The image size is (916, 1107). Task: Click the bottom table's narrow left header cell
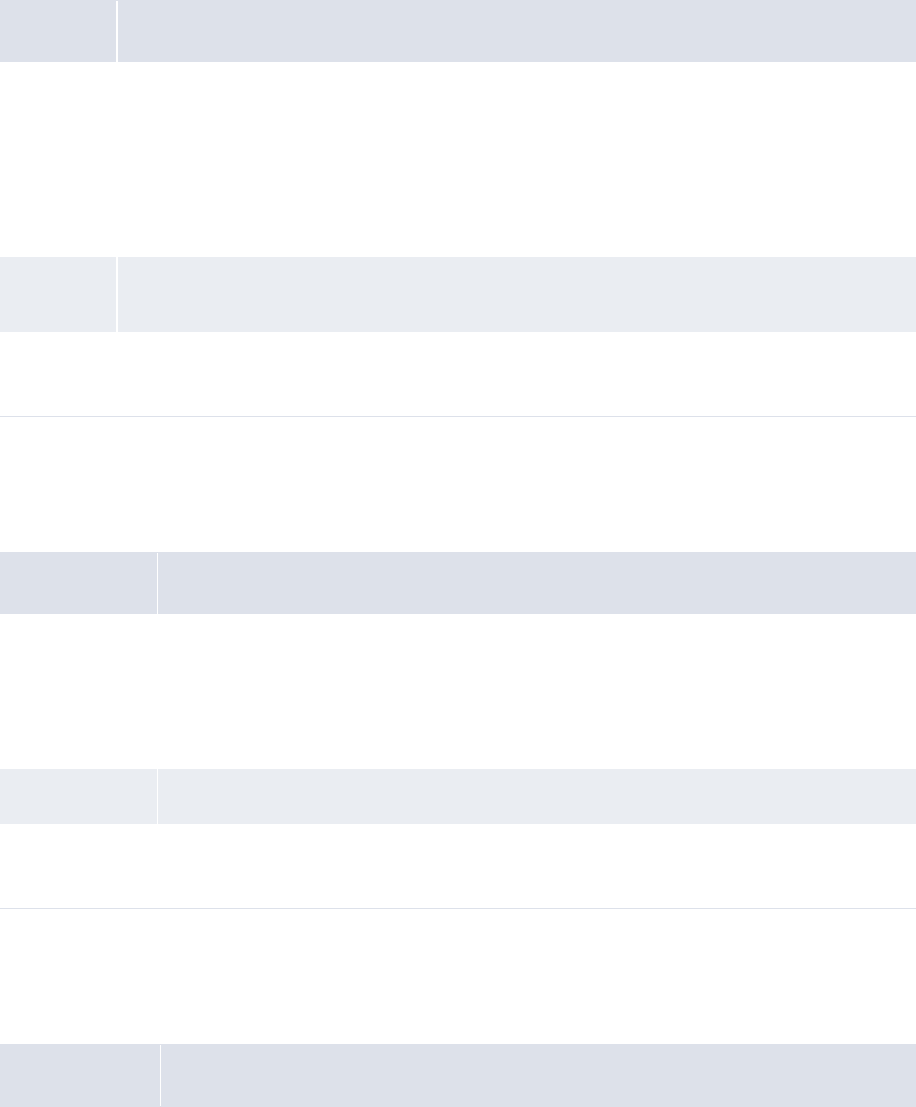(x=80, y=1075)
